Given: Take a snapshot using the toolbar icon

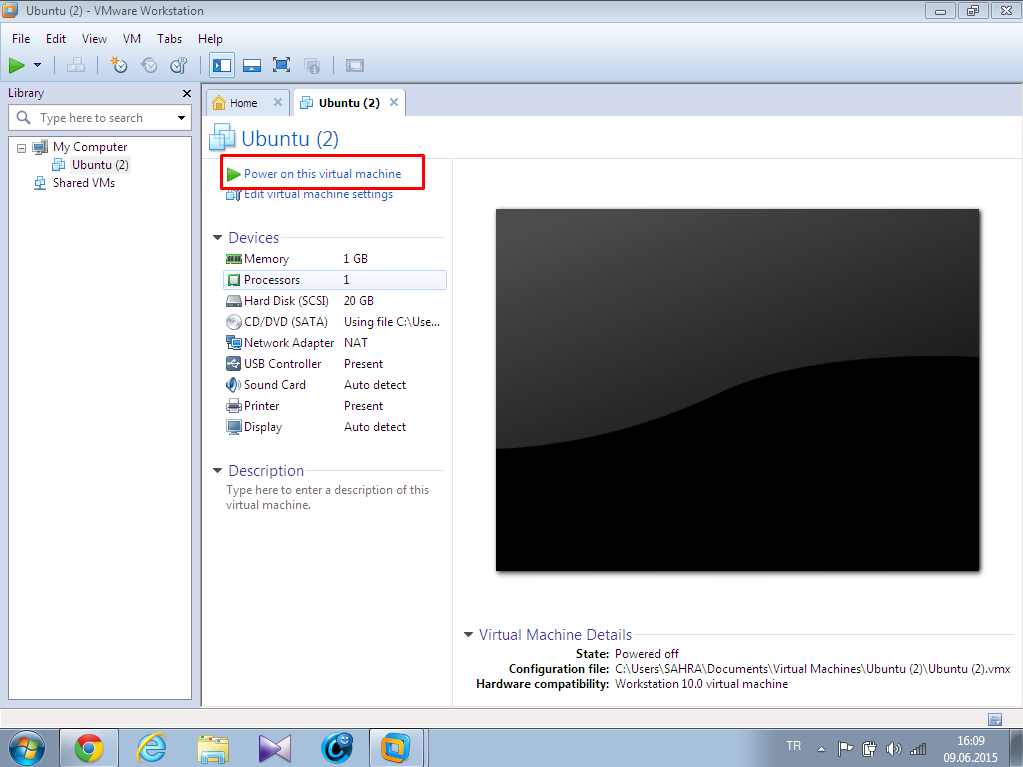Looking at the screenshot, I should pos(119,65).
